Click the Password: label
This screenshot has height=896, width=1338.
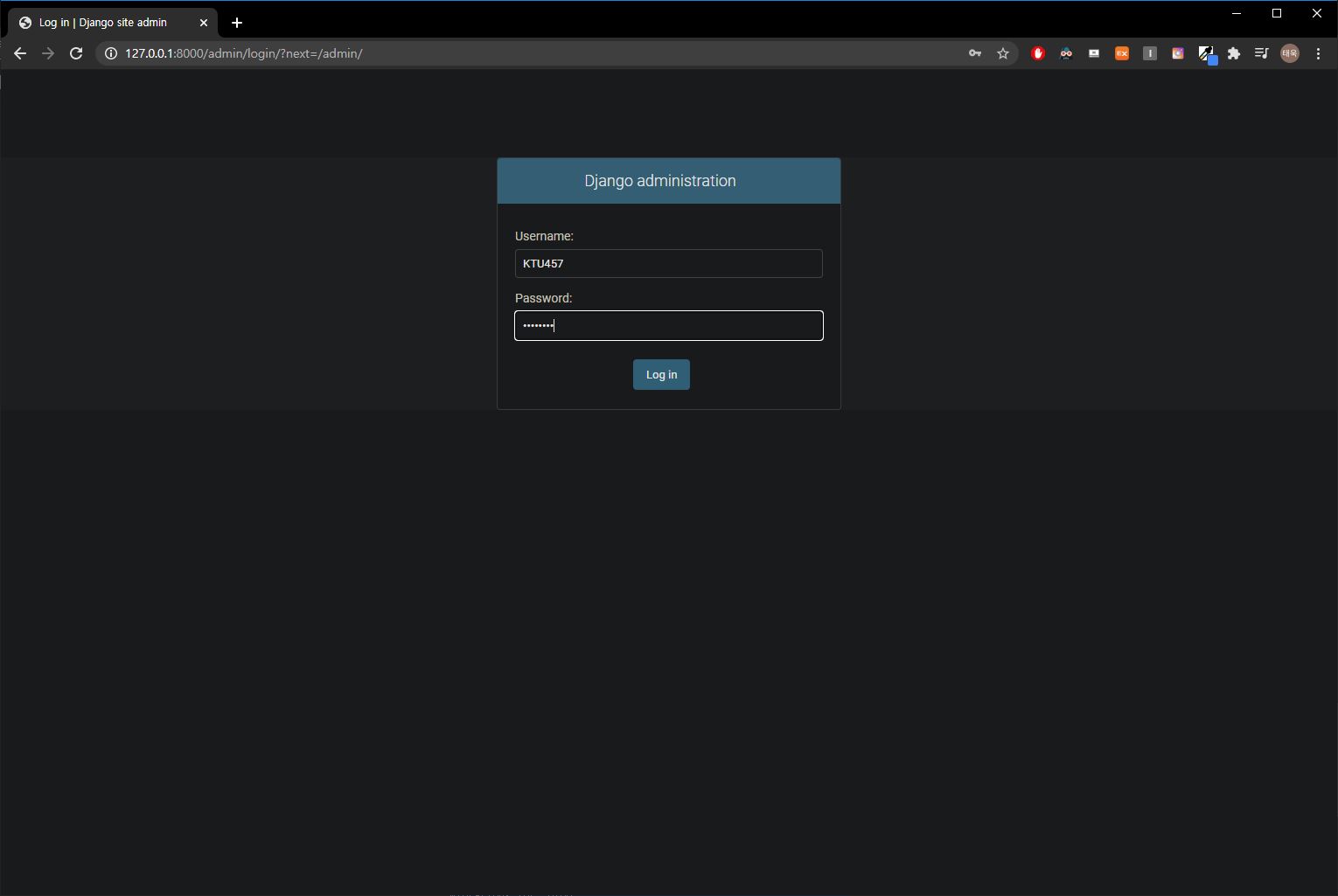tap(543, 298)
